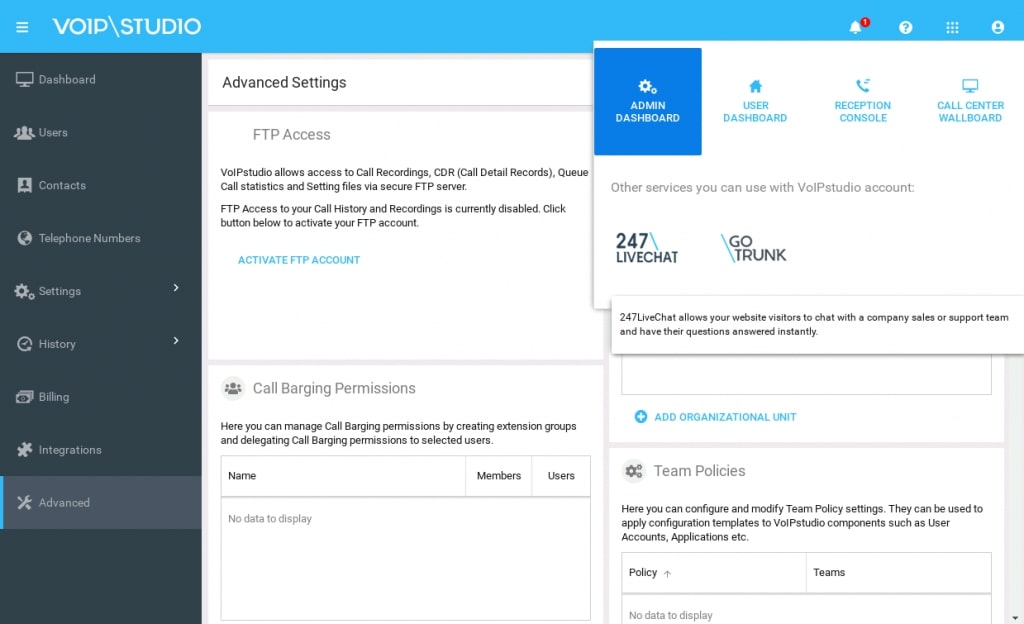
Task: Toggle the apps grid icon
Action: [x=952, y=27]
